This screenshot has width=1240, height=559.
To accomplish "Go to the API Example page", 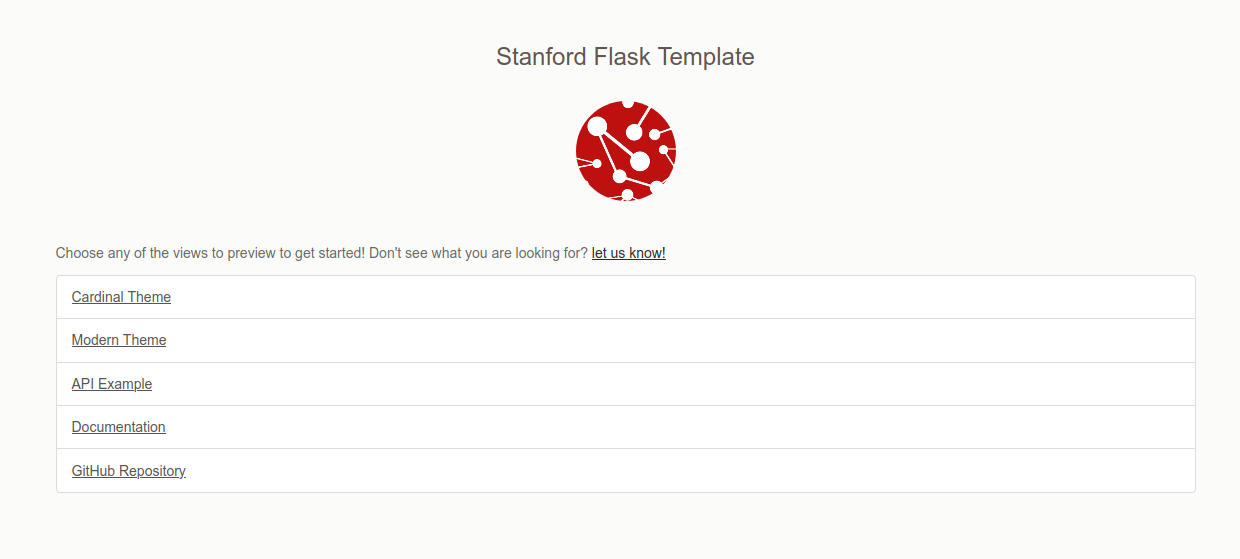I will pos(112,384).
